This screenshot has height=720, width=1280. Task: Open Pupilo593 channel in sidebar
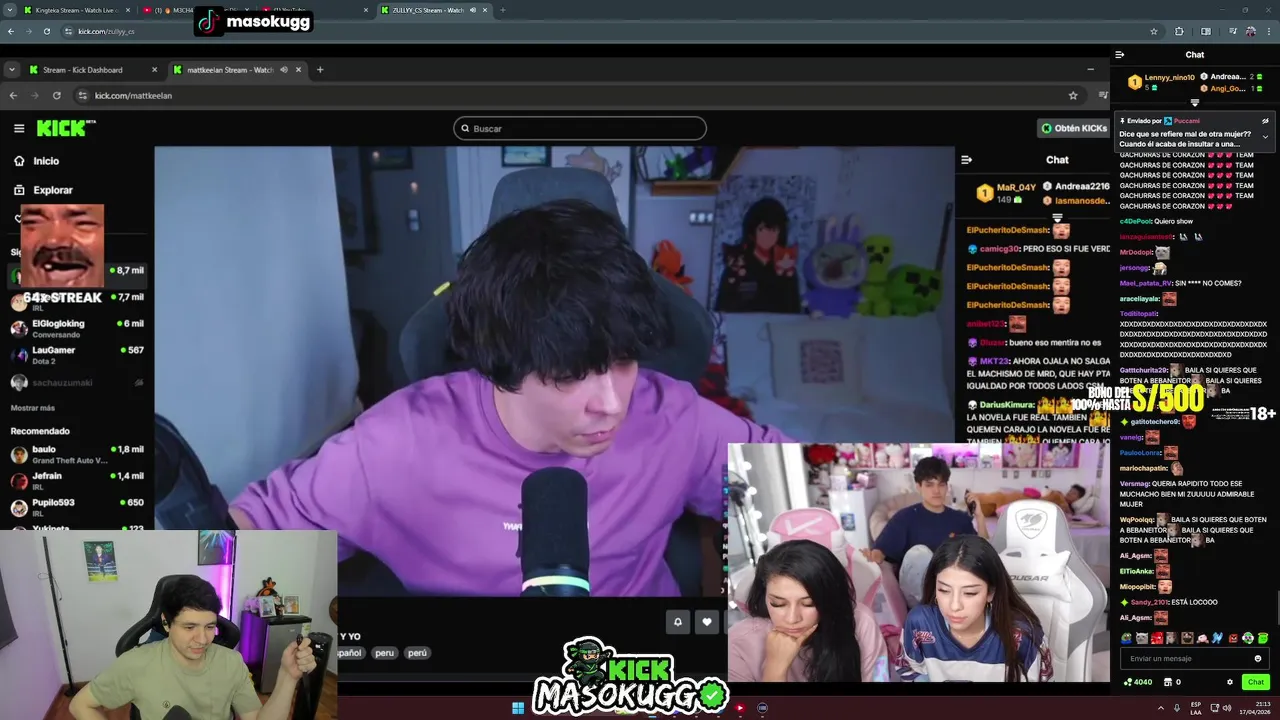point(77,507)
